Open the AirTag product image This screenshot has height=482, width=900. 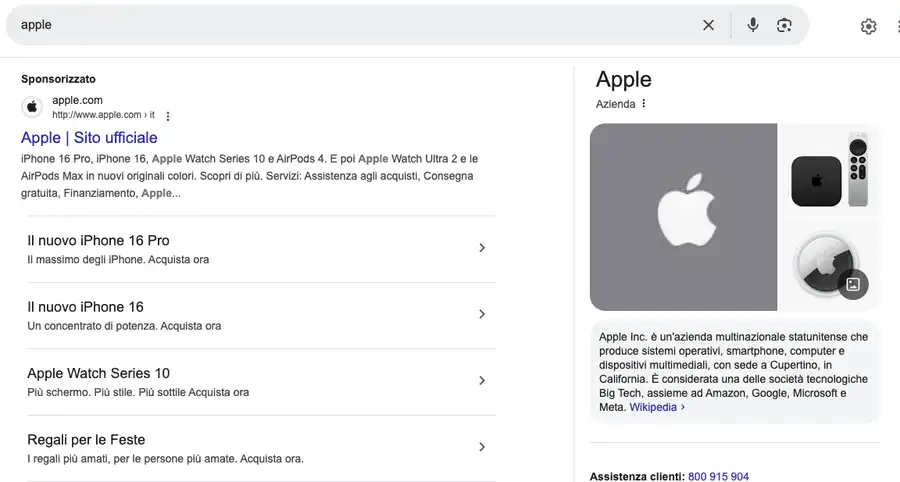(x=829, y=265)
